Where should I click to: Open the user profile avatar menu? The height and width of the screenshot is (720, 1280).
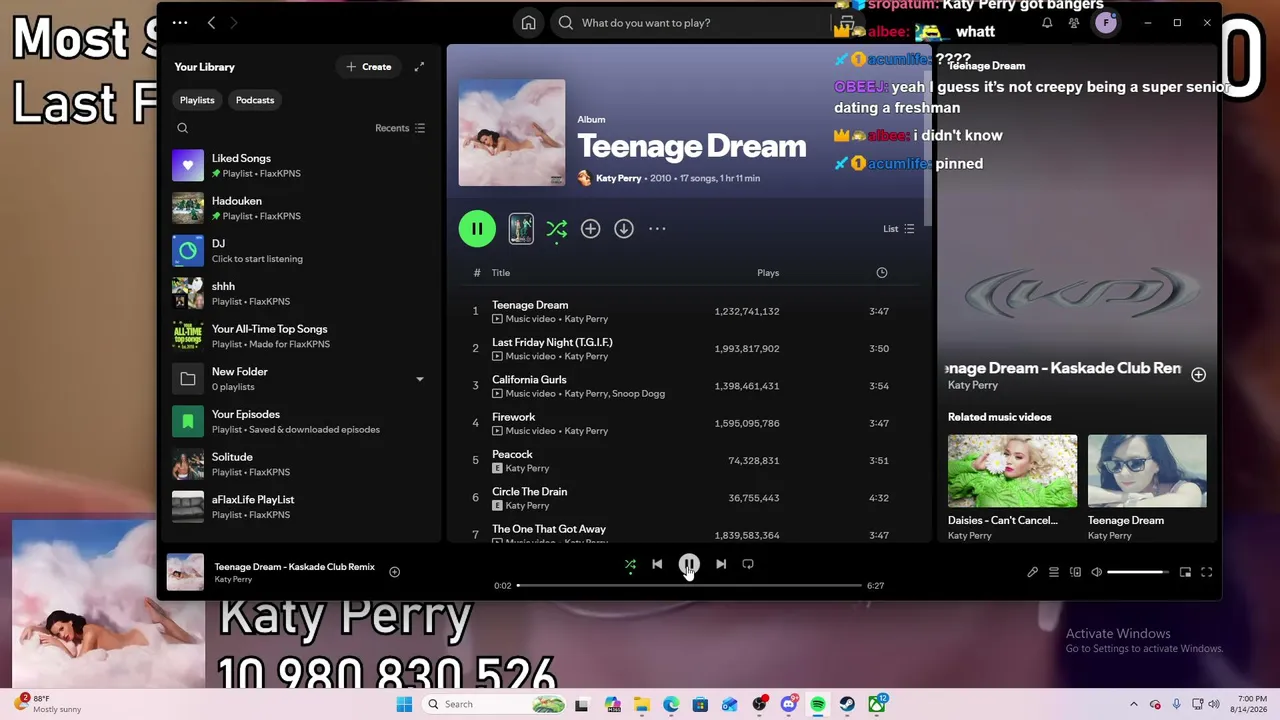[x=1105, y=22]
